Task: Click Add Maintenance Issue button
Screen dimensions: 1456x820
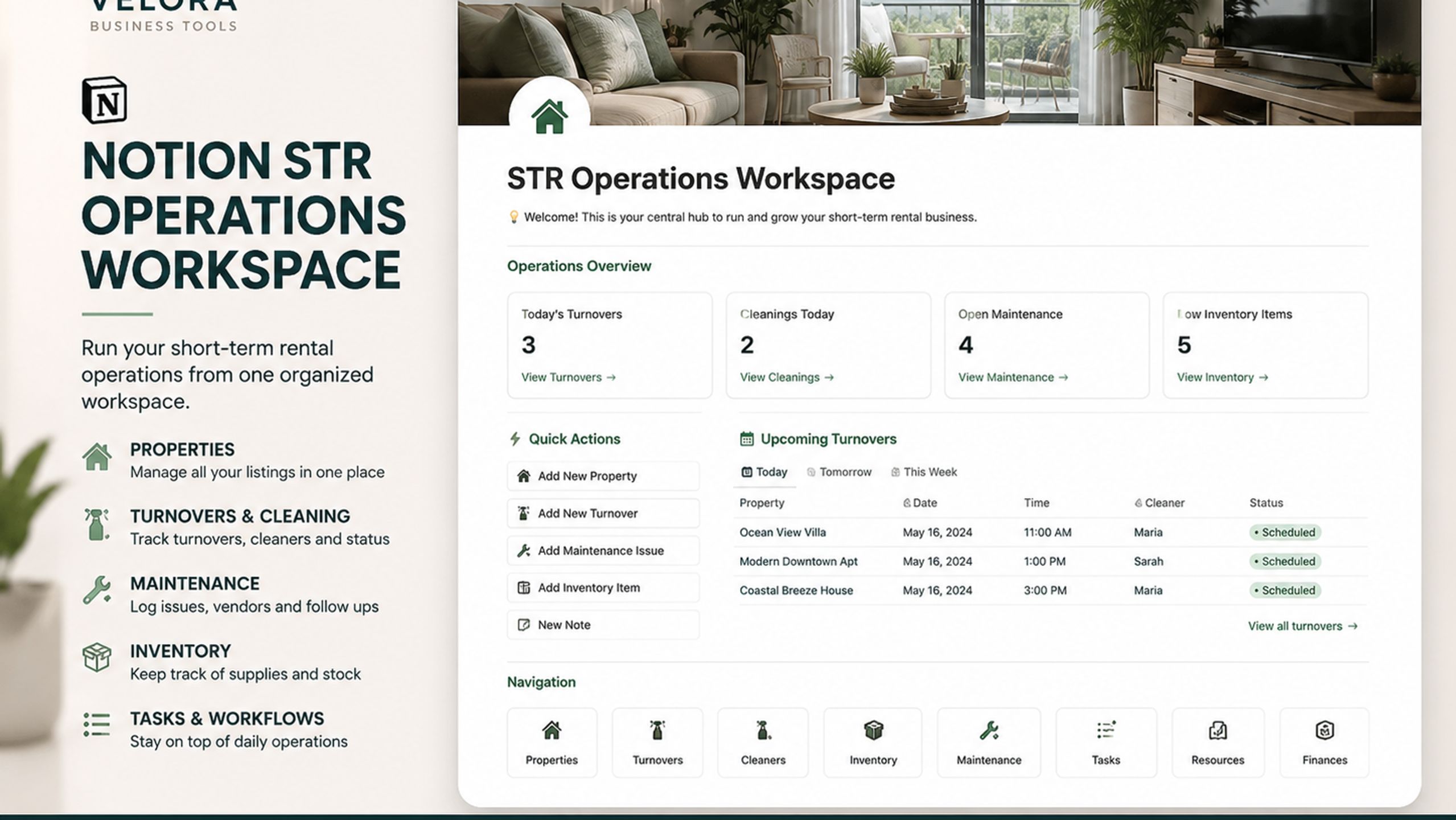Action: pyautogui.click(x=603, y=551)
